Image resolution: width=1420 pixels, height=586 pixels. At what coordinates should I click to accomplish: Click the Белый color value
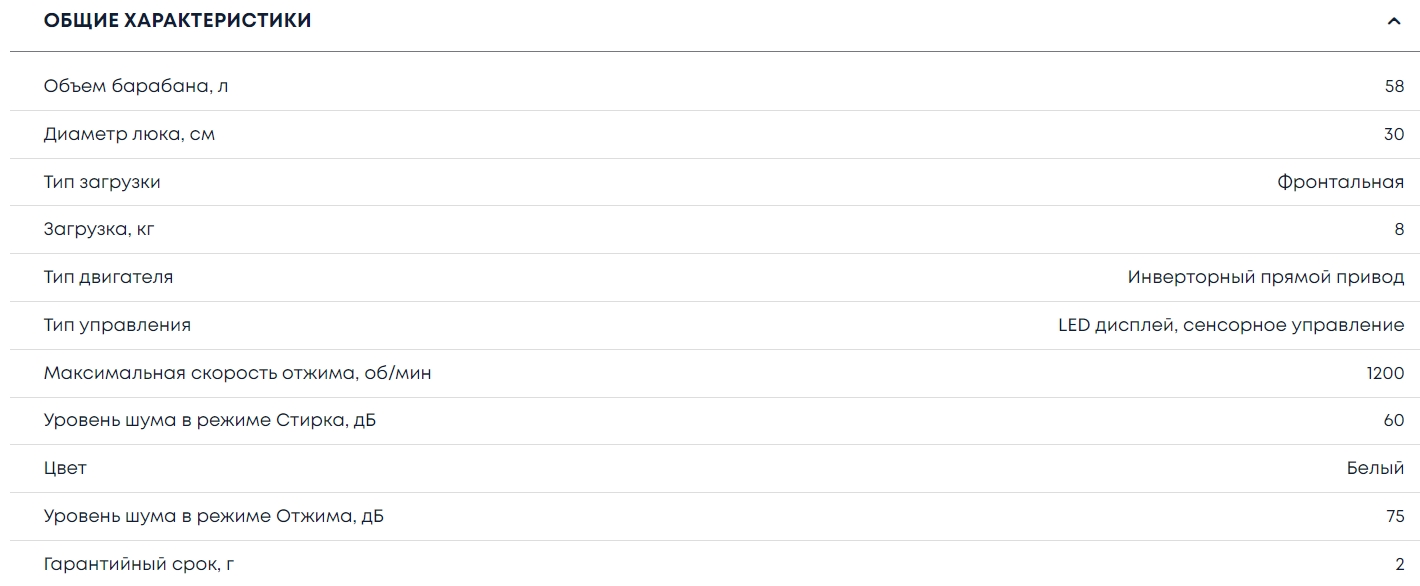tap(1375, 468)
